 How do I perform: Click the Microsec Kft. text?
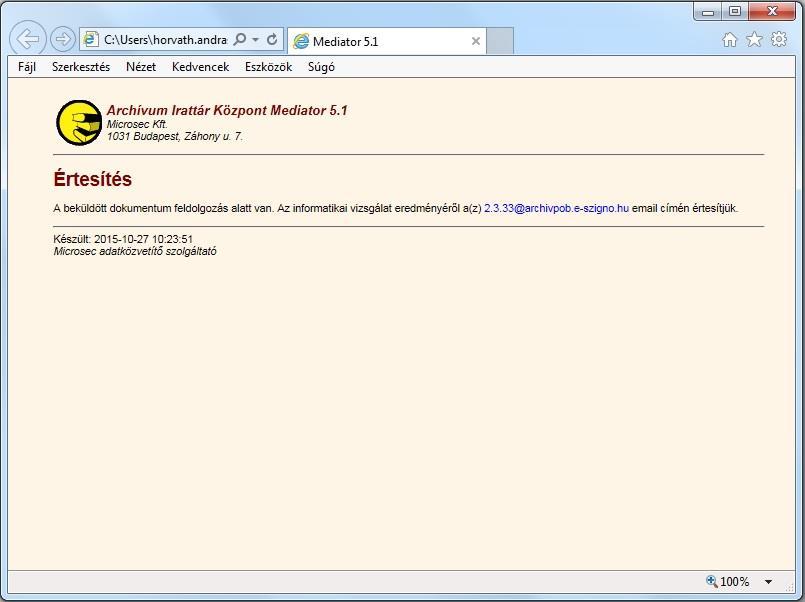[x=137, y=124]
